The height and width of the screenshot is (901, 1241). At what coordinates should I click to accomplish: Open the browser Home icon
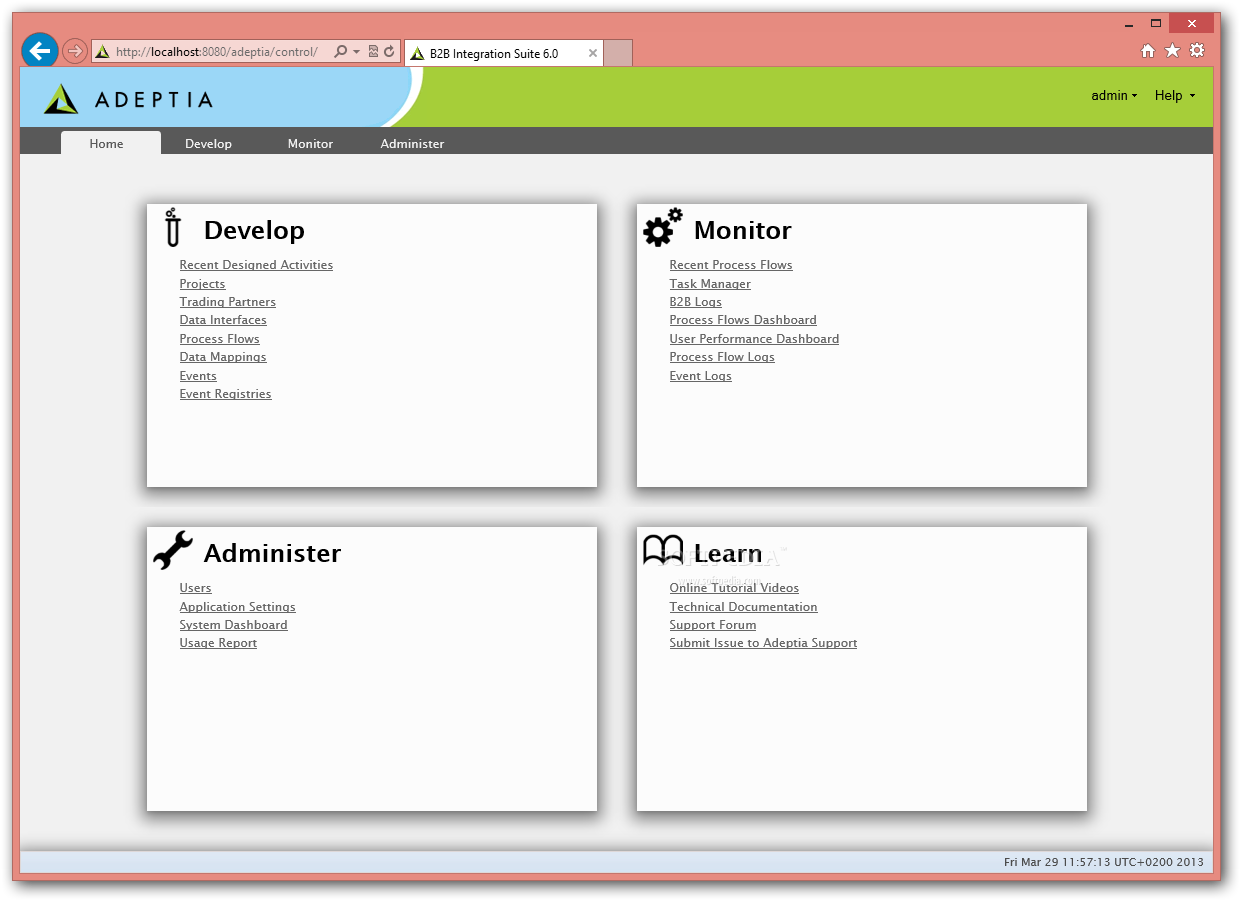(x=1148, y=51)
